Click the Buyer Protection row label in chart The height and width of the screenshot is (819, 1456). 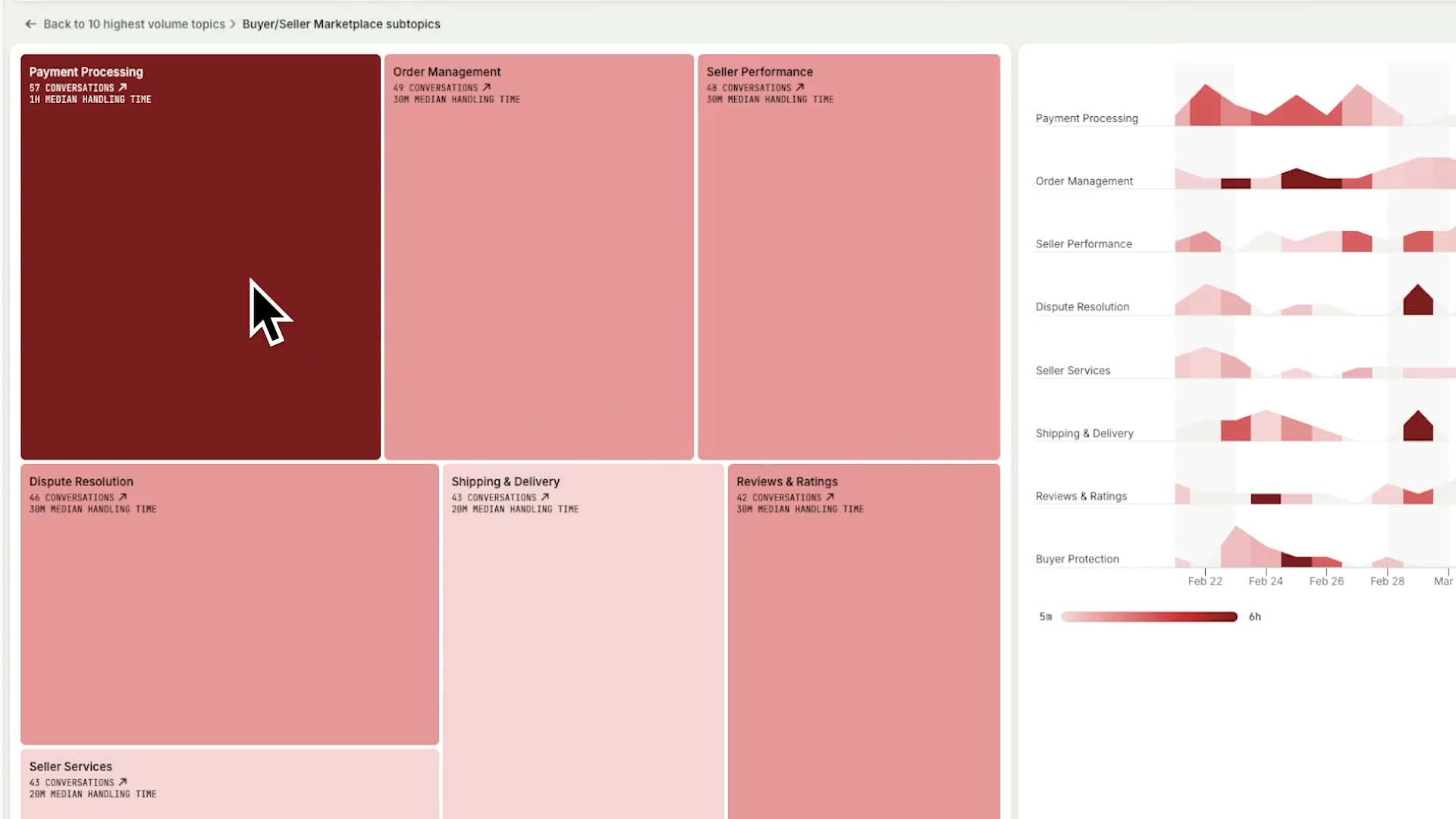coord(1077,560)
